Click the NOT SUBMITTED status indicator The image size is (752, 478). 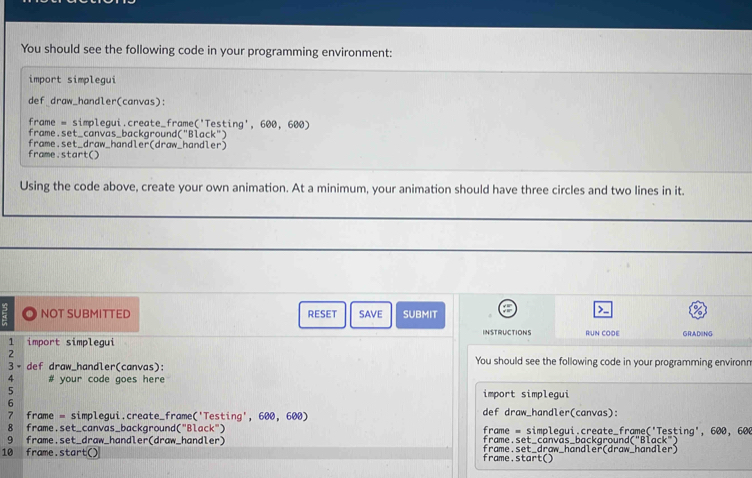click(x=77, y=314)
